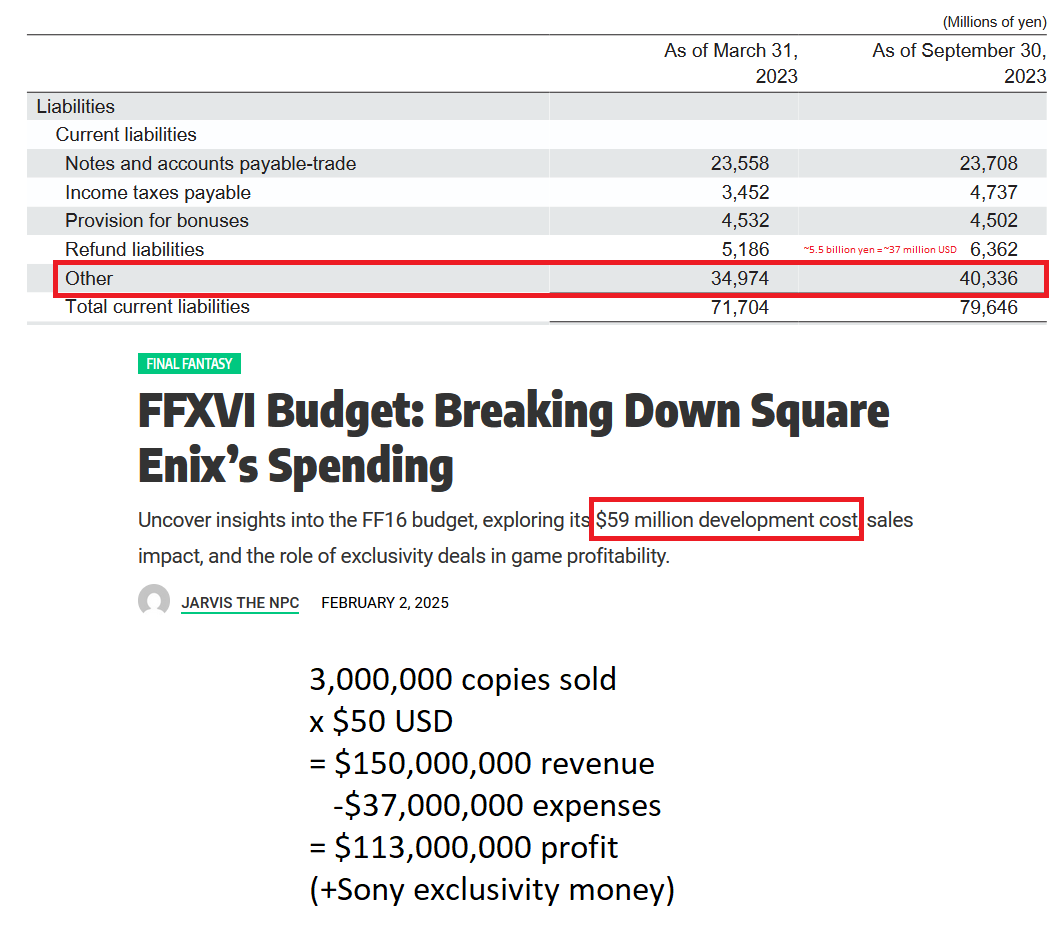Click the 4,532 bonuses value
1062x944 pixels.
click(x=745, y=221)
